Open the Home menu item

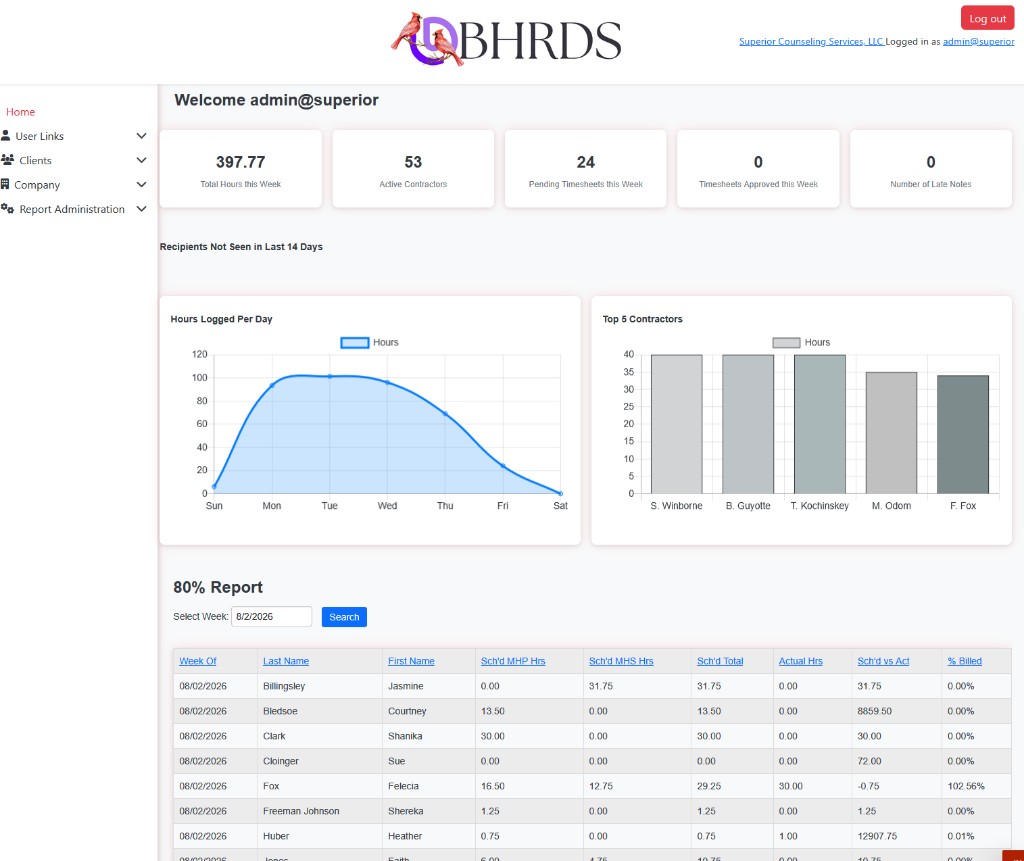click(20, 112)
